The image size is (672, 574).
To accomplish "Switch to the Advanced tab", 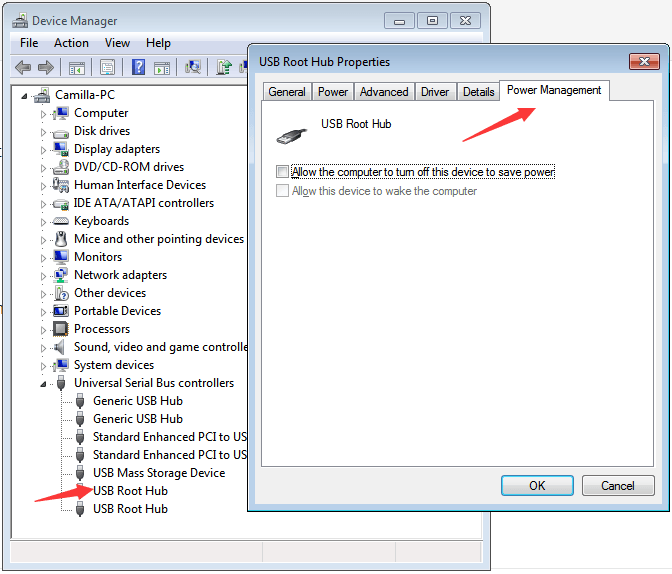I will [x=384, y=92].
